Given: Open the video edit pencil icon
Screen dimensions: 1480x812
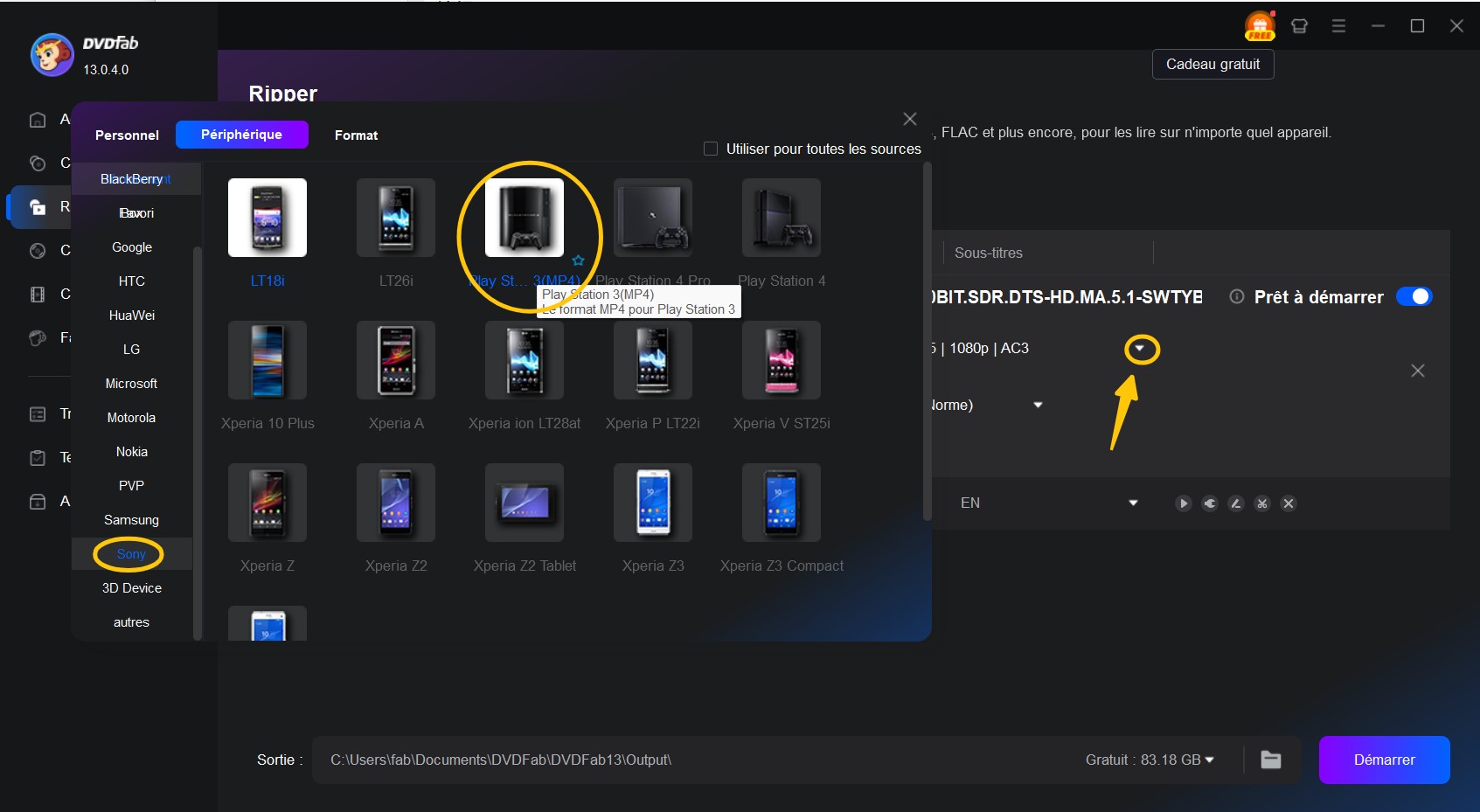Looking at the screenshot, I should (1235, 503).
